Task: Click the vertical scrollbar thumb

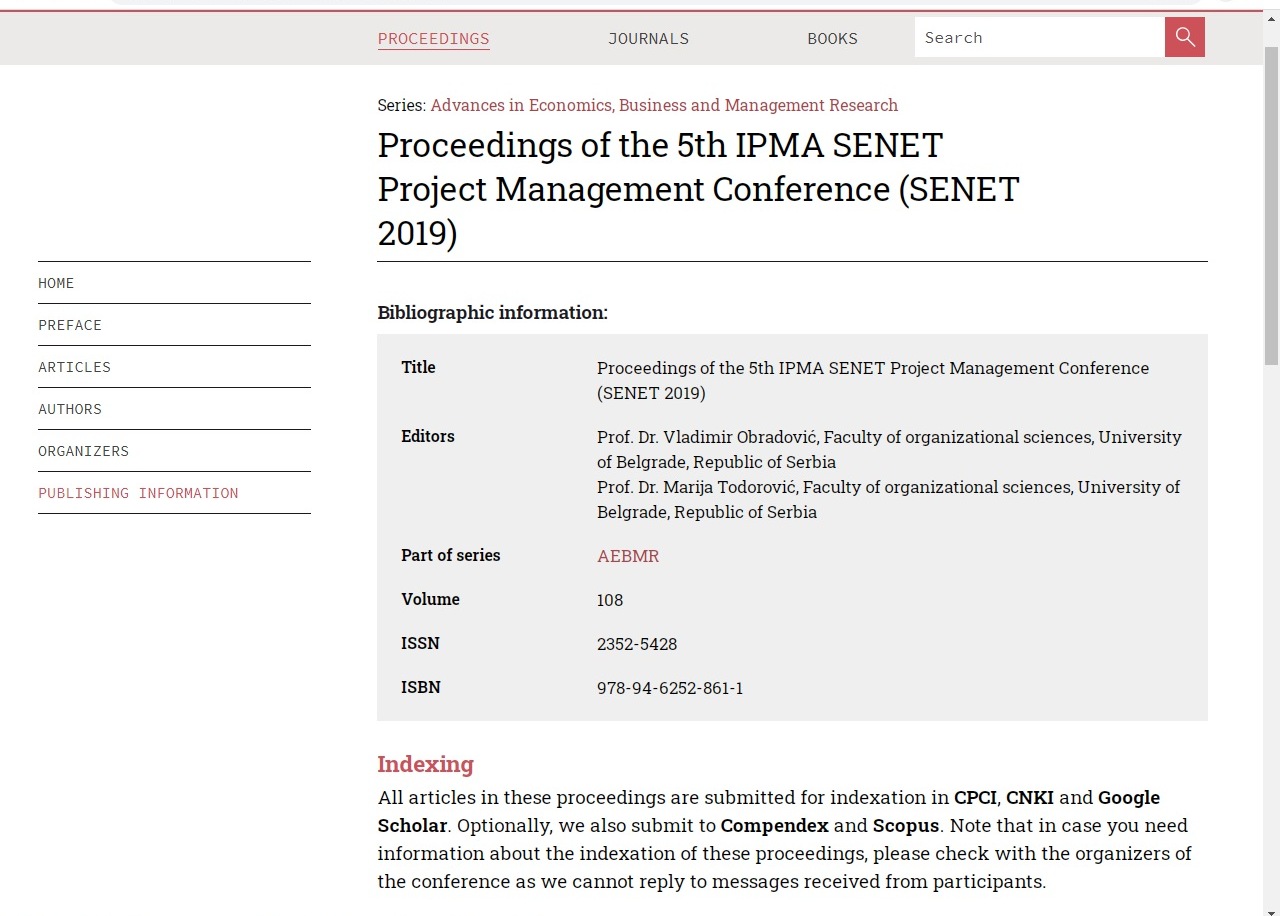Action: click(1271, 200)
